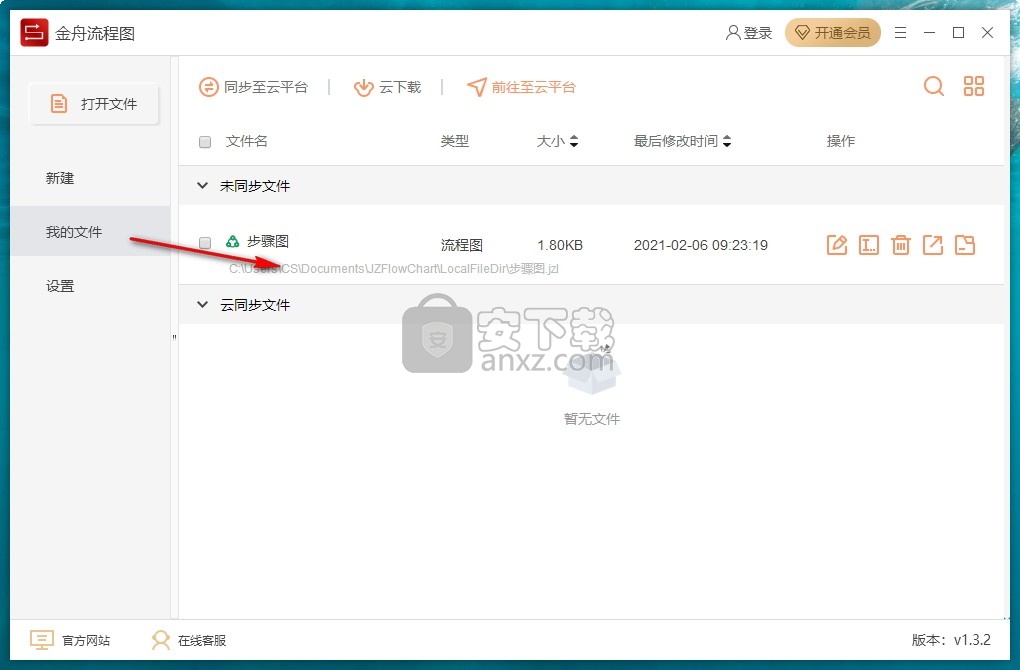Maximize the 金舟流程图 window
This screenshot has width=1020, height=670.
point(958,33)
